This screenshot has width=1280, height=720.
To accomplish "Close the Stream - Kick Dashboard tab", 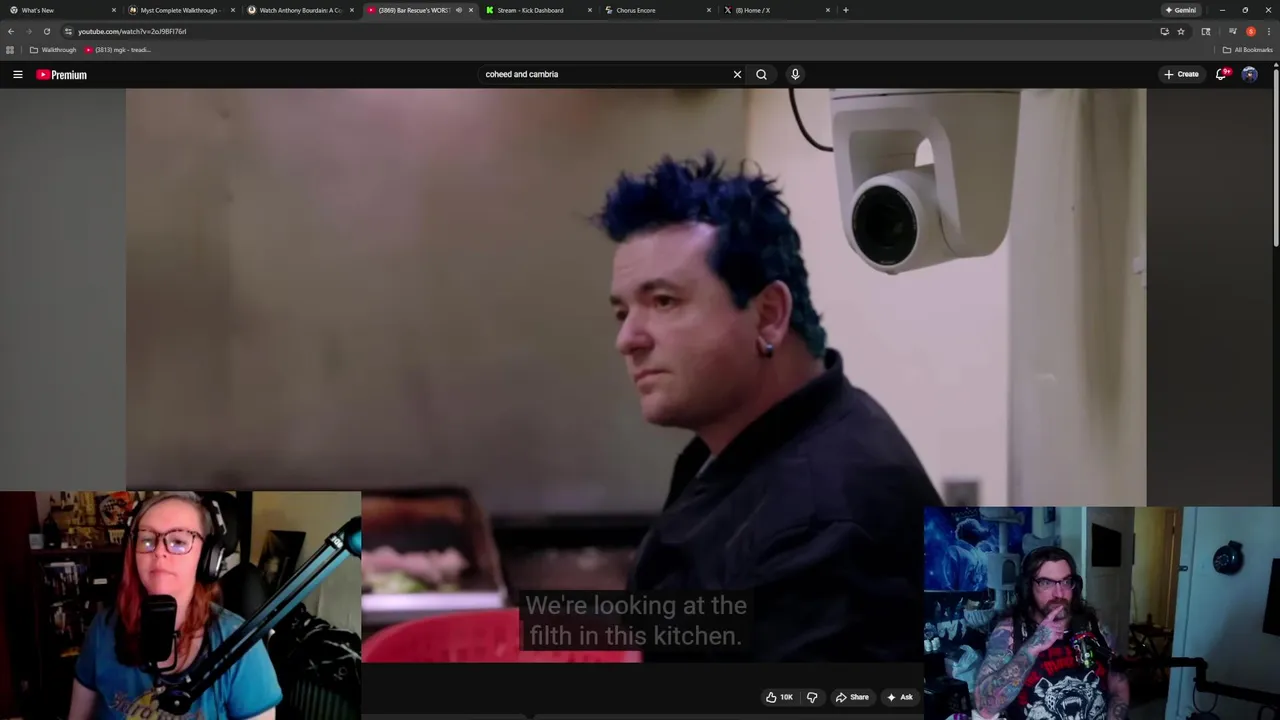I will (590, 10).
